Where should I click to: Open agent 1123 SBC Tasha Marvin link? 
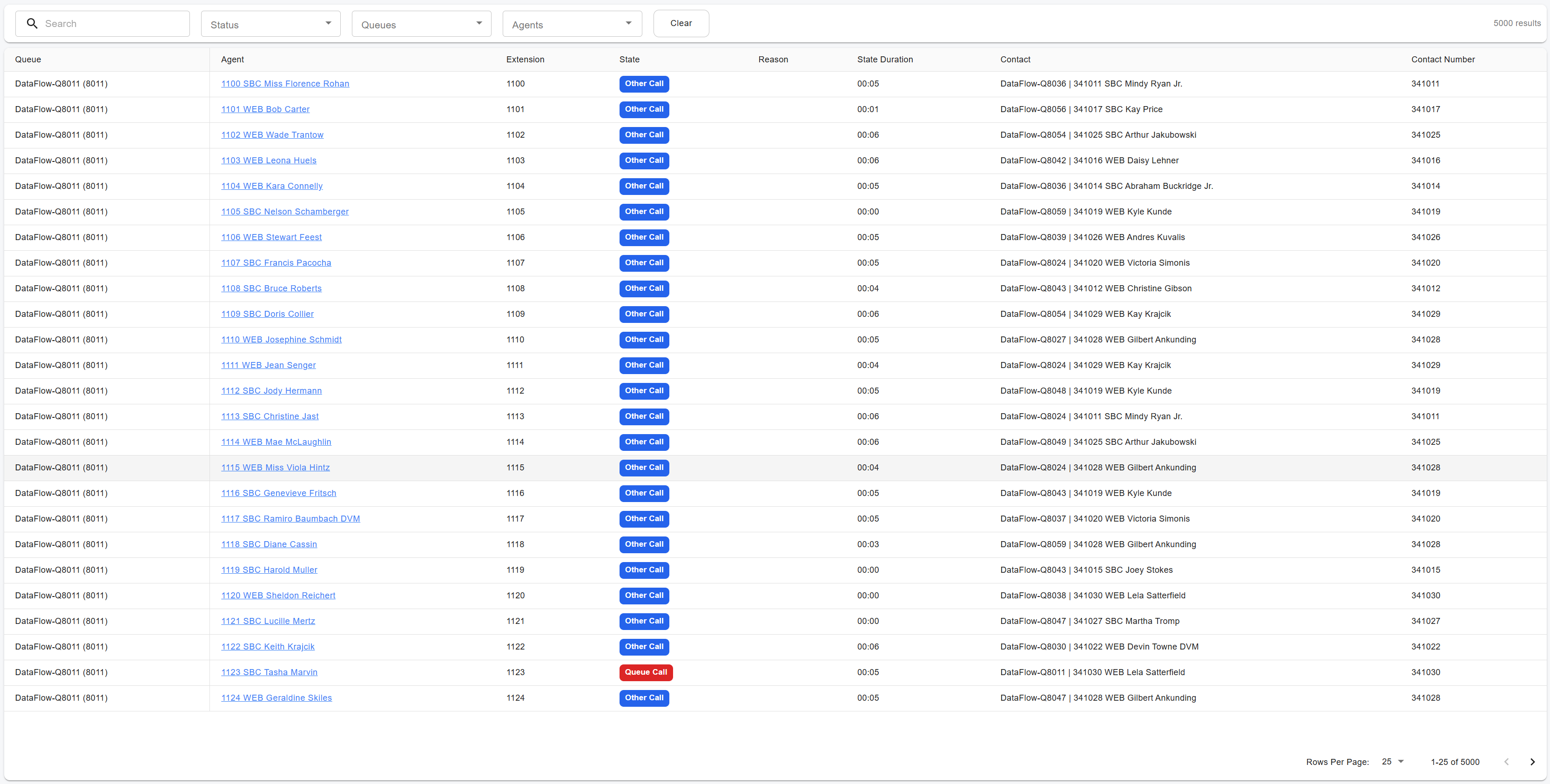(269, 672)
